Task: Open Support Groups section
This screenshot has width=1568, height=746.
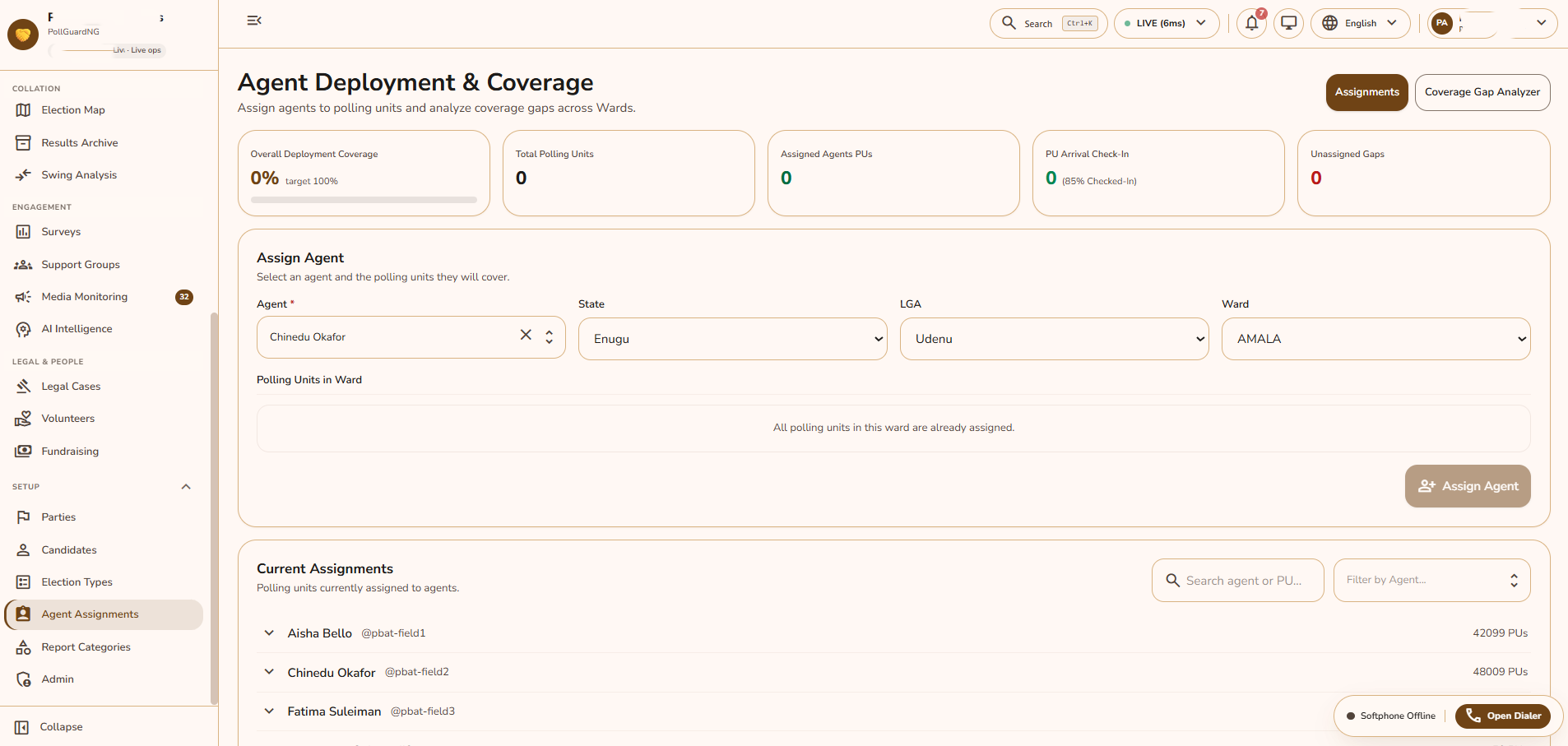Action: click(x=104, y=265)
